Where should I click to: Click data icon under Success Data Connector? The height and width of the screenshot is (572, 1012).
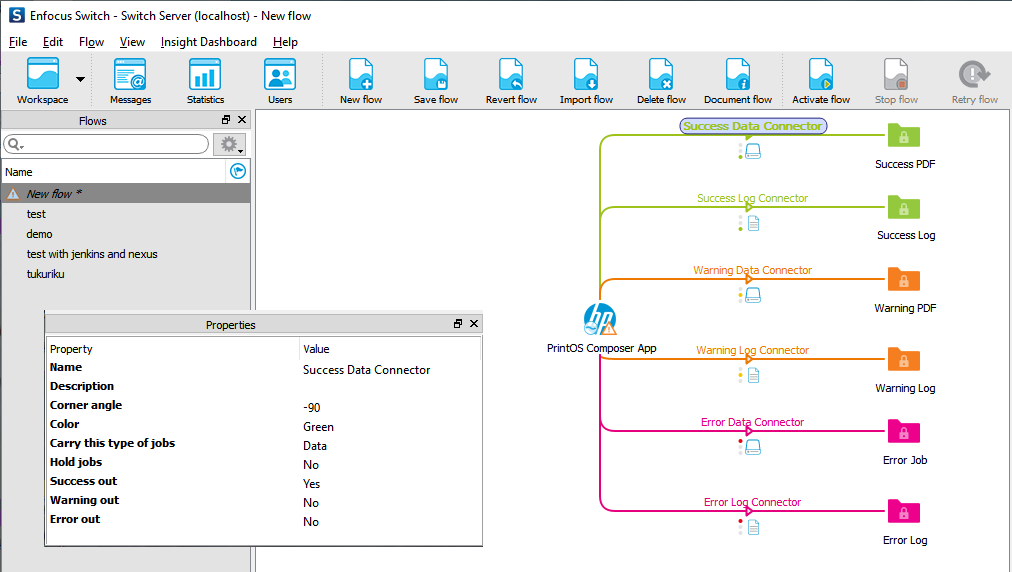tap(753, 152)
